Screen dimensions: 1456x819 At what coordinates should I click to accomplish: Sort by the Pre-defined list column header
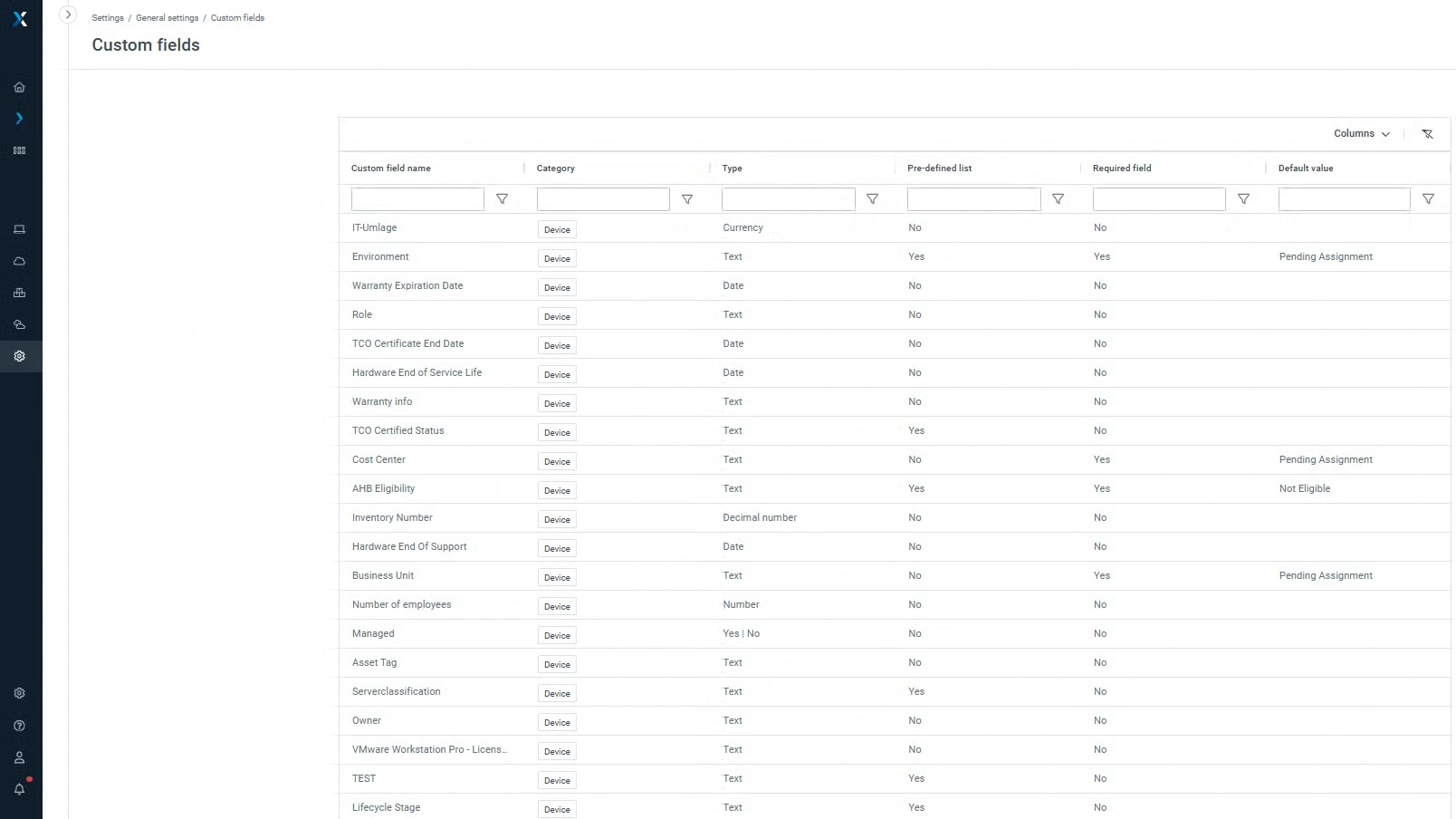tap(939, 169)
